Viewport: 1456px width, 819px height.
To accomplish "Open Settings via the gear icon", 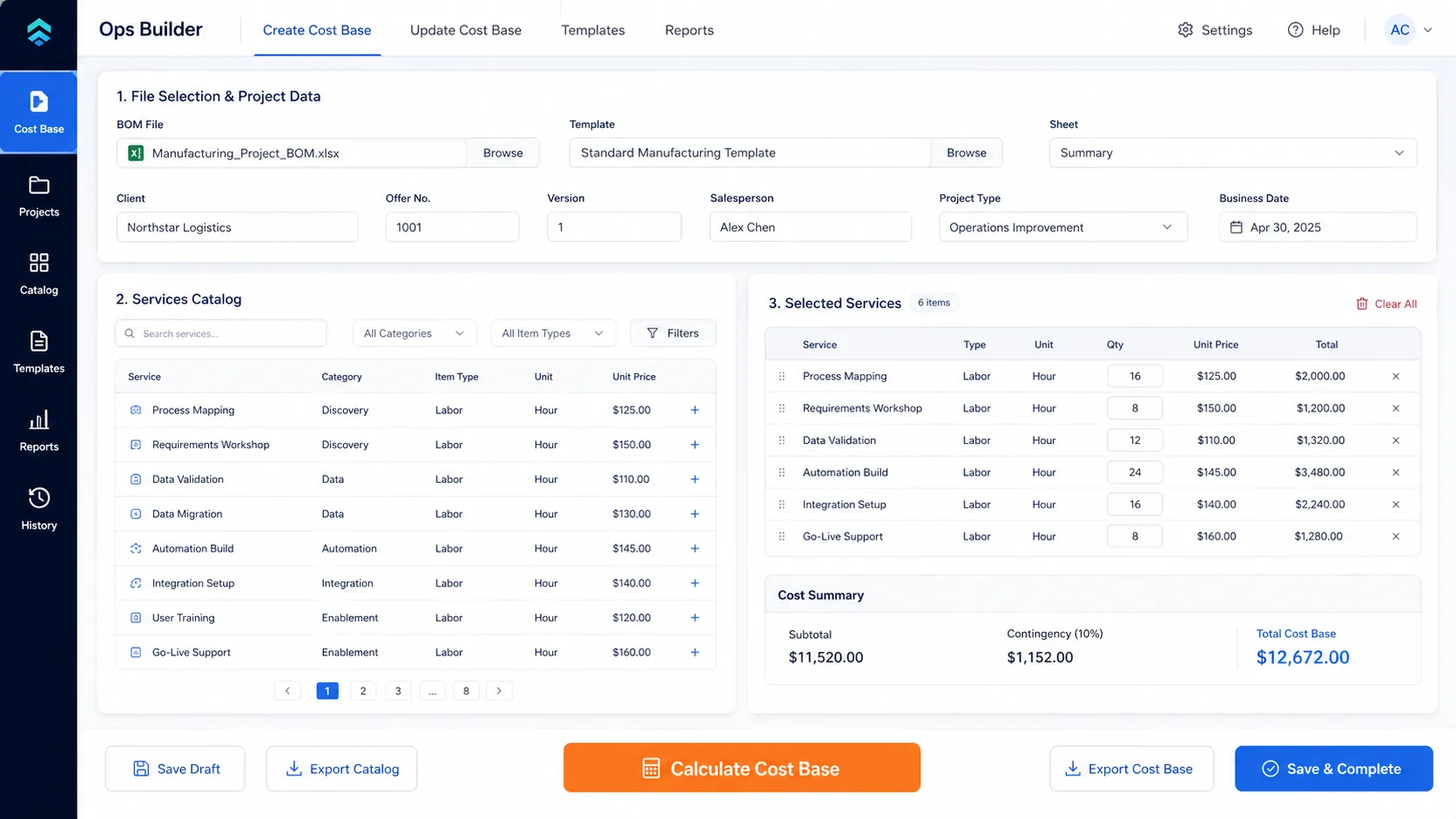I will [1185, 30].
